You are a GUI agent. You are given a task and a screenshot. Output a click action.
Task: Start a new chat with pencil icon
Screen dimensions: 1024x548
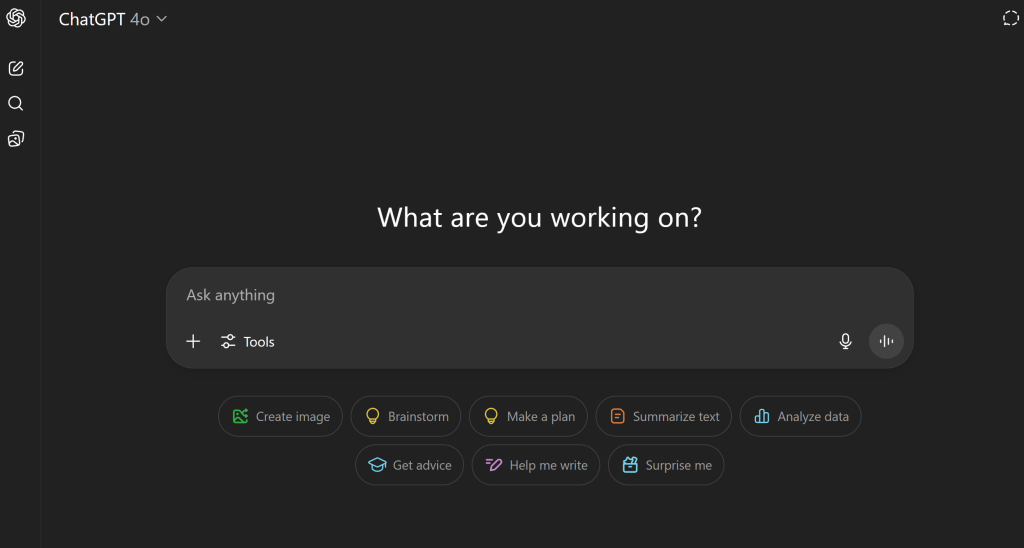pyautogui.click(x=16, y=68)
